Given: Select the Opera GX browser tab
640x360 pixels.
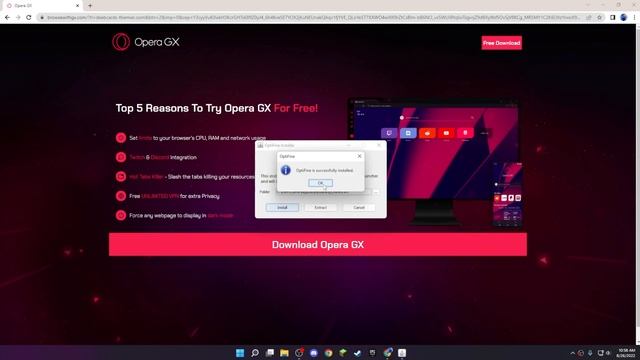Looking at the screenshot, I should [x=41, y=6].
